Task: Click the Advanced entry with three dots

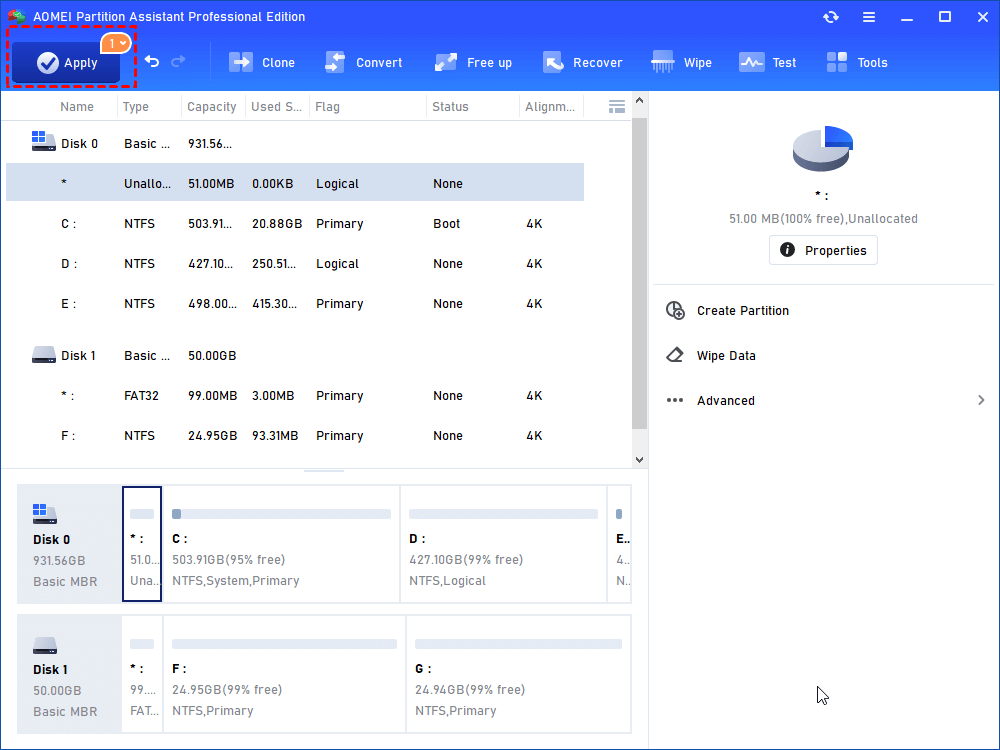Action: point(825,401)
